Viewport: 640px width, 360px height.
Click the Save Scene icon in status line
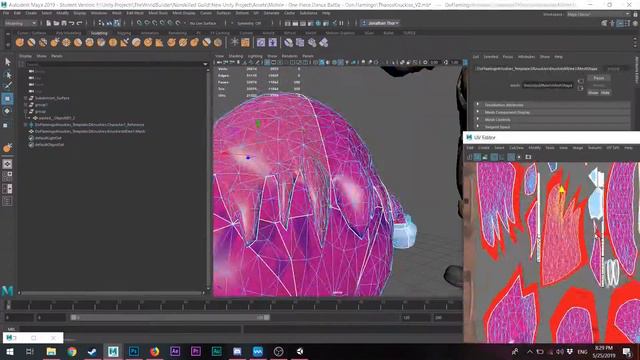[64, 23]
